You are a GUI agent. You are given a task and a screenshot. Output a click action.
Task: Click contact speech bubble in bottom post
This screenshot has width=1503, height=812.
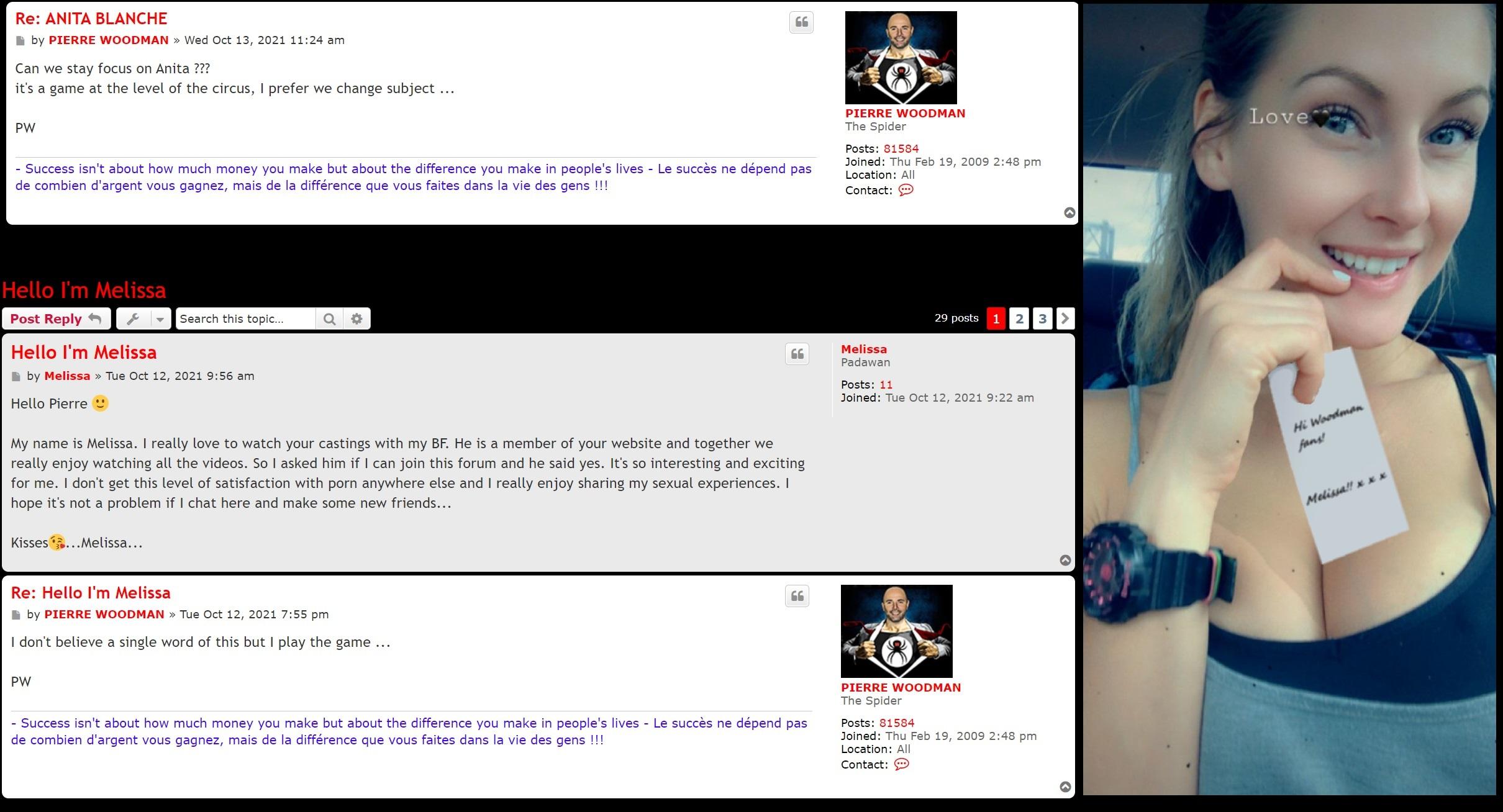click(901, 764)
